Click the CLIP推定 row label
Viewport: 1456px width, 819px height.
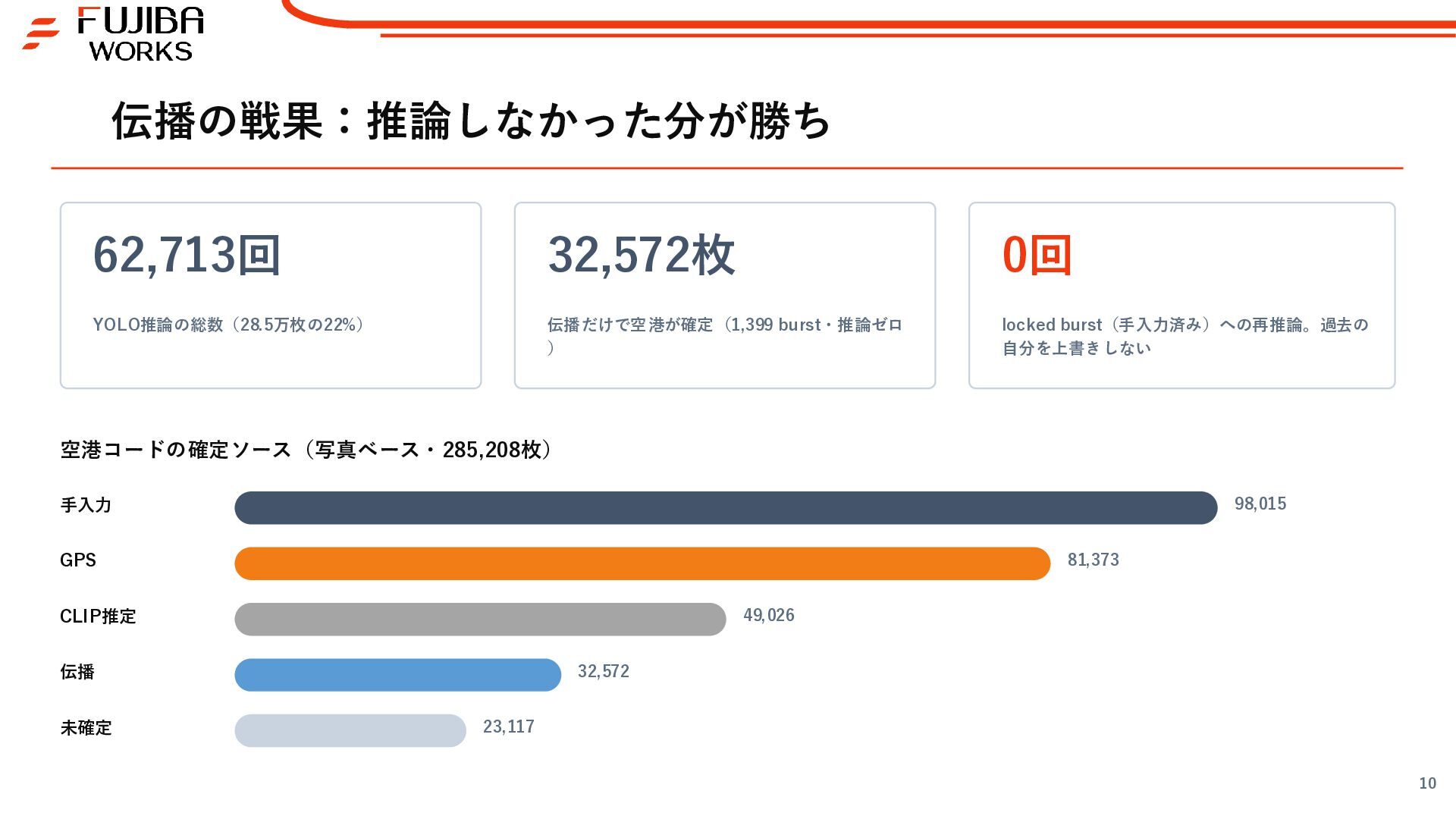point(98,616)
